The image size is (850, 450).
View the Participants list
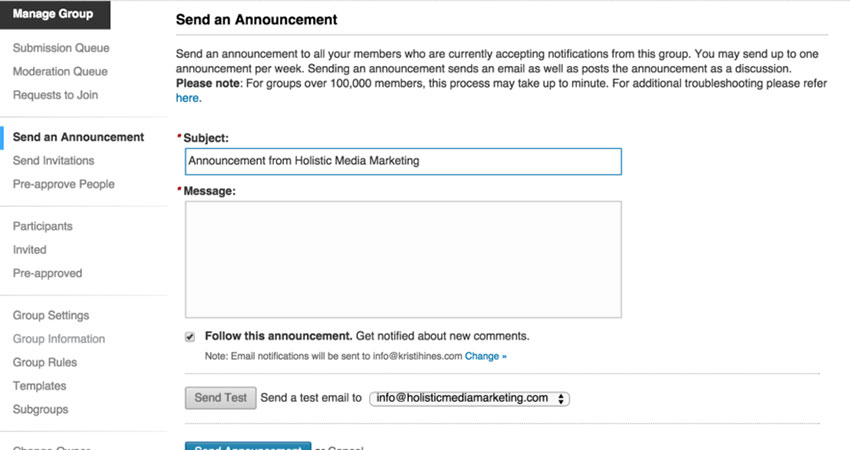43,226
